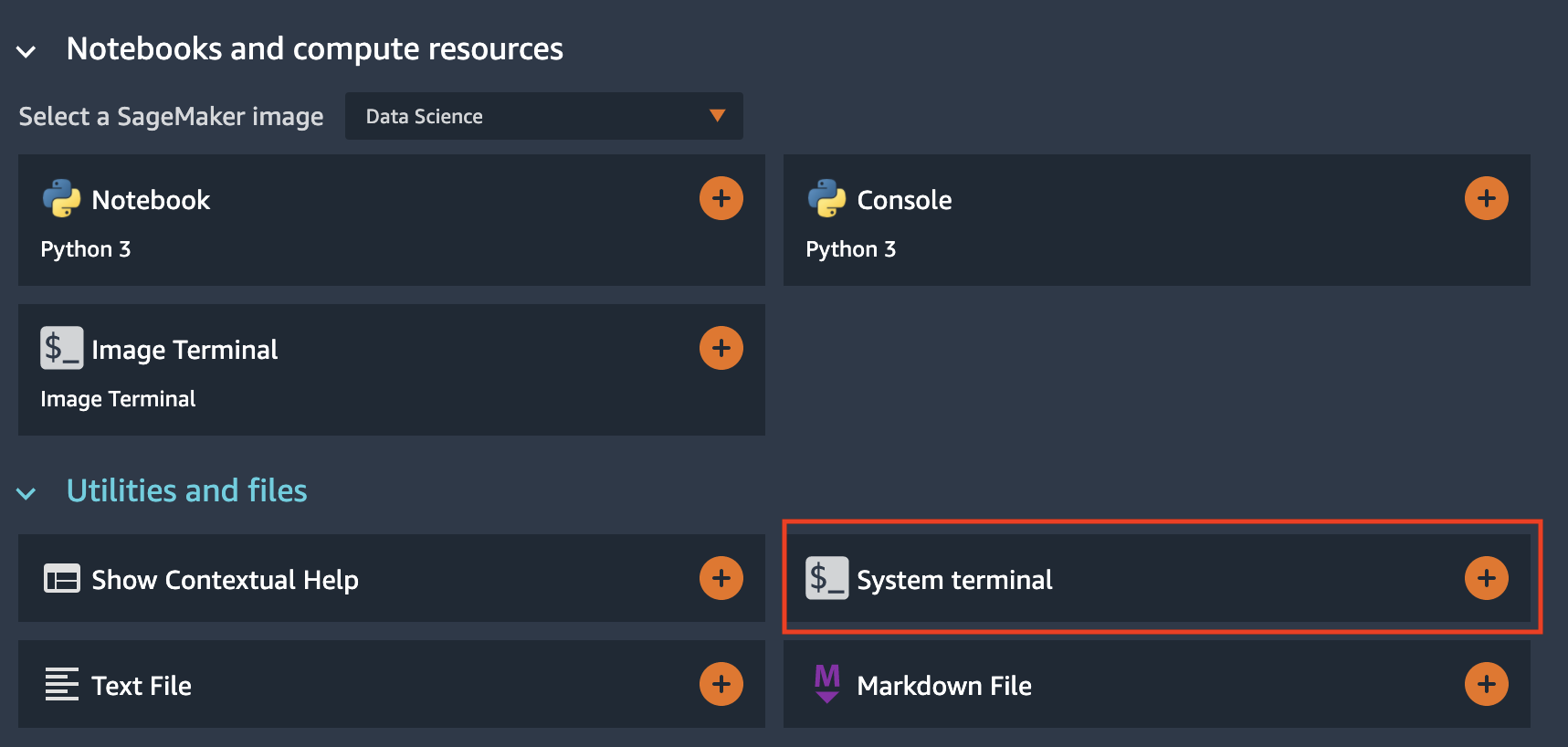Open the Show Contextual Help launcher
This screenshot has height=747, width=1568.
(392, 578)
